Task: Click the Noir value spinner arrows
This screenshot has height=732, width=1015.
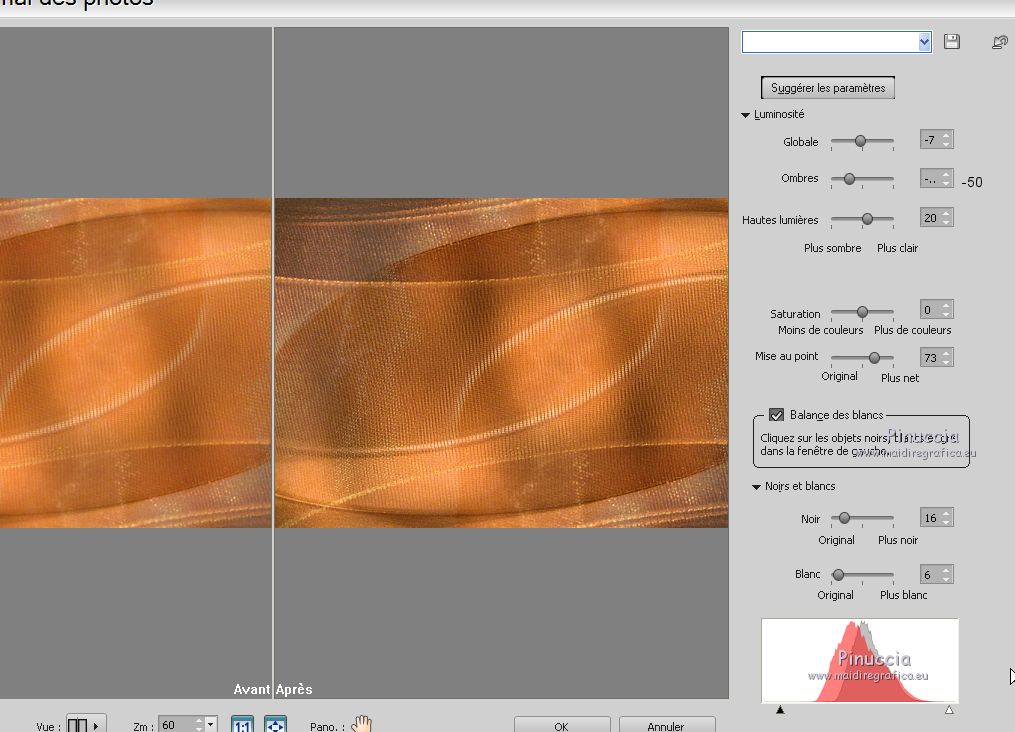Action: (x=947, y=518)
